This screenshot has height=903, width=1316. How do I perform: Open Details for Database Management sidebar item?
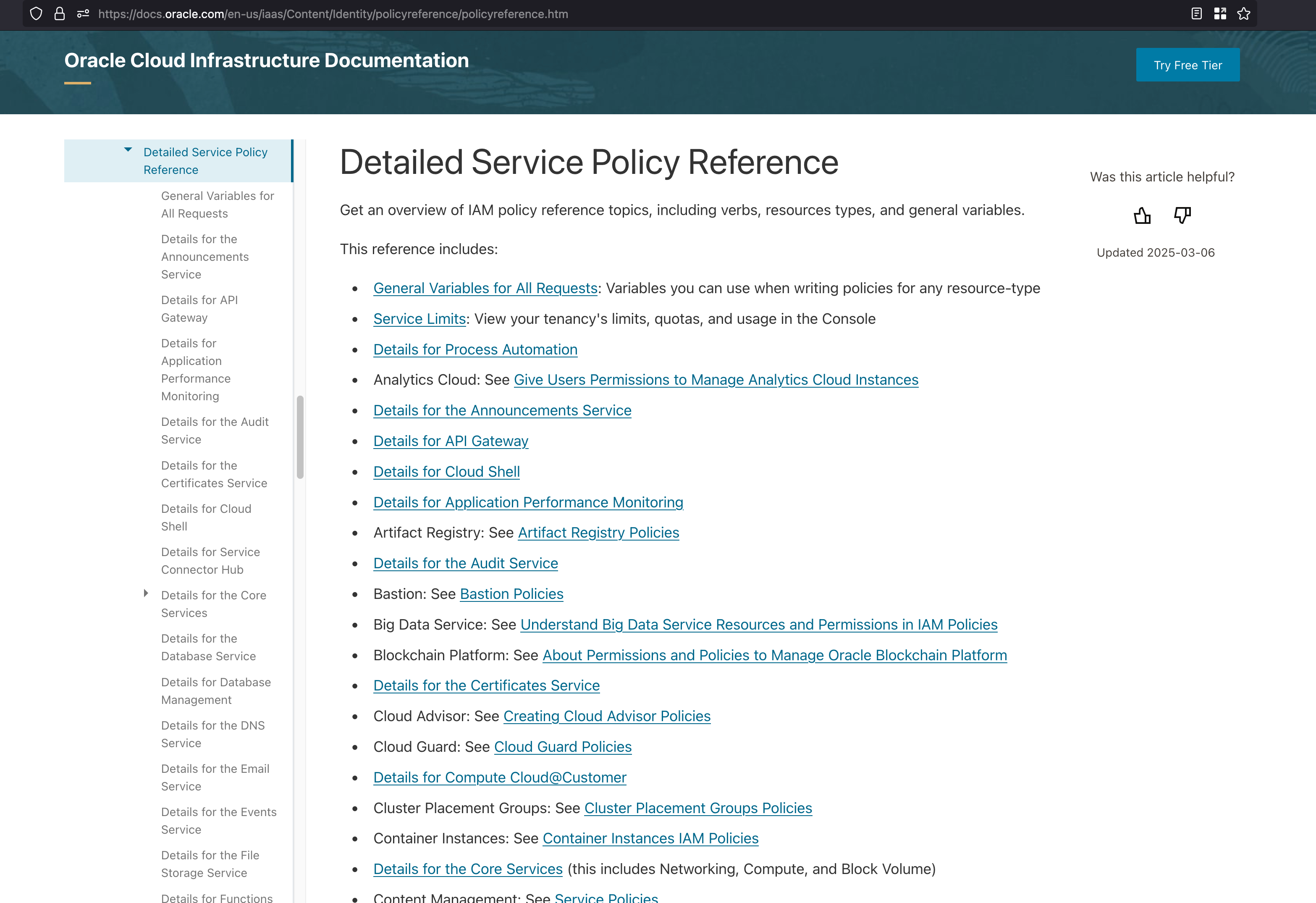216,691
